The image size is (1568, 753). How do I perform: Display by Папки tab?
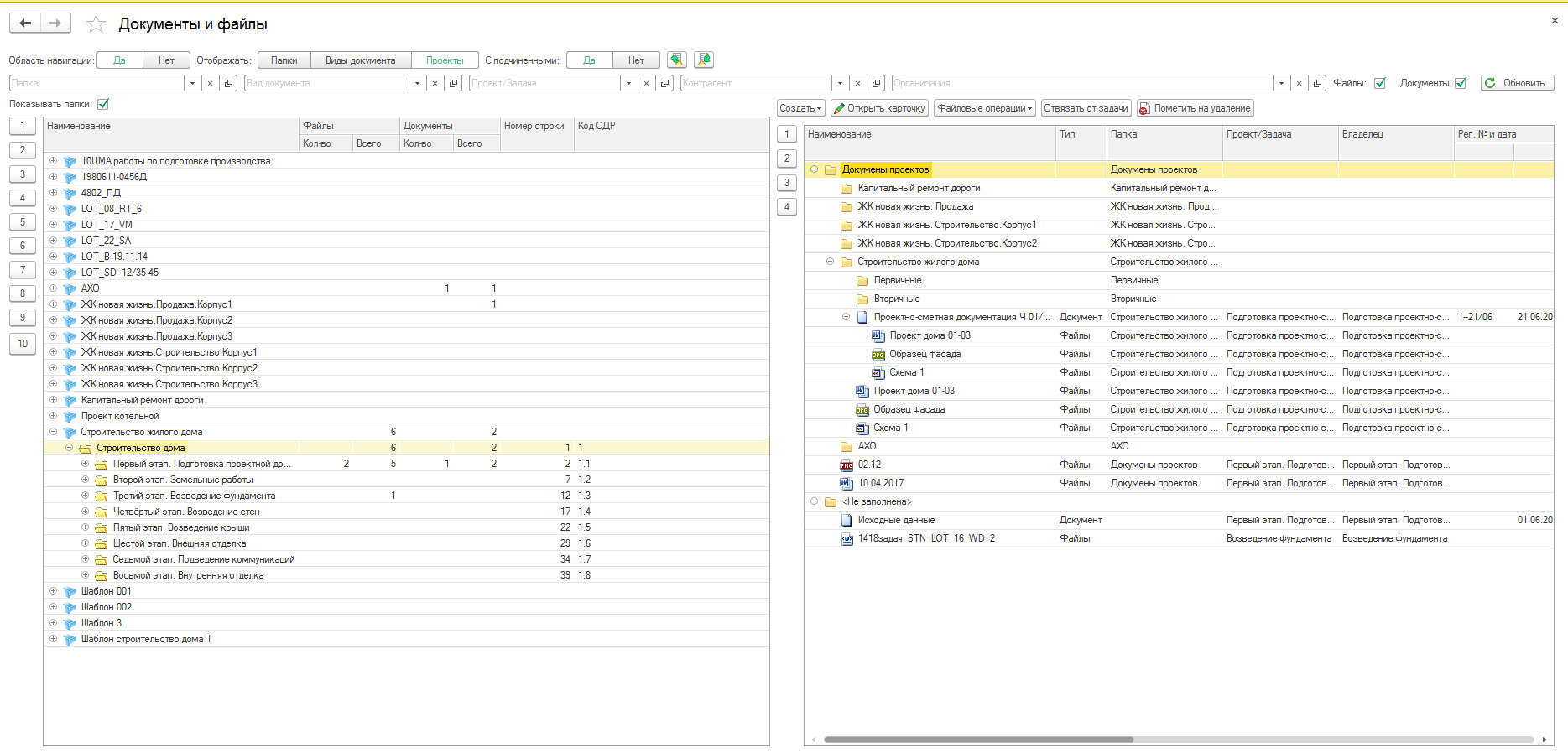[284, 60]
